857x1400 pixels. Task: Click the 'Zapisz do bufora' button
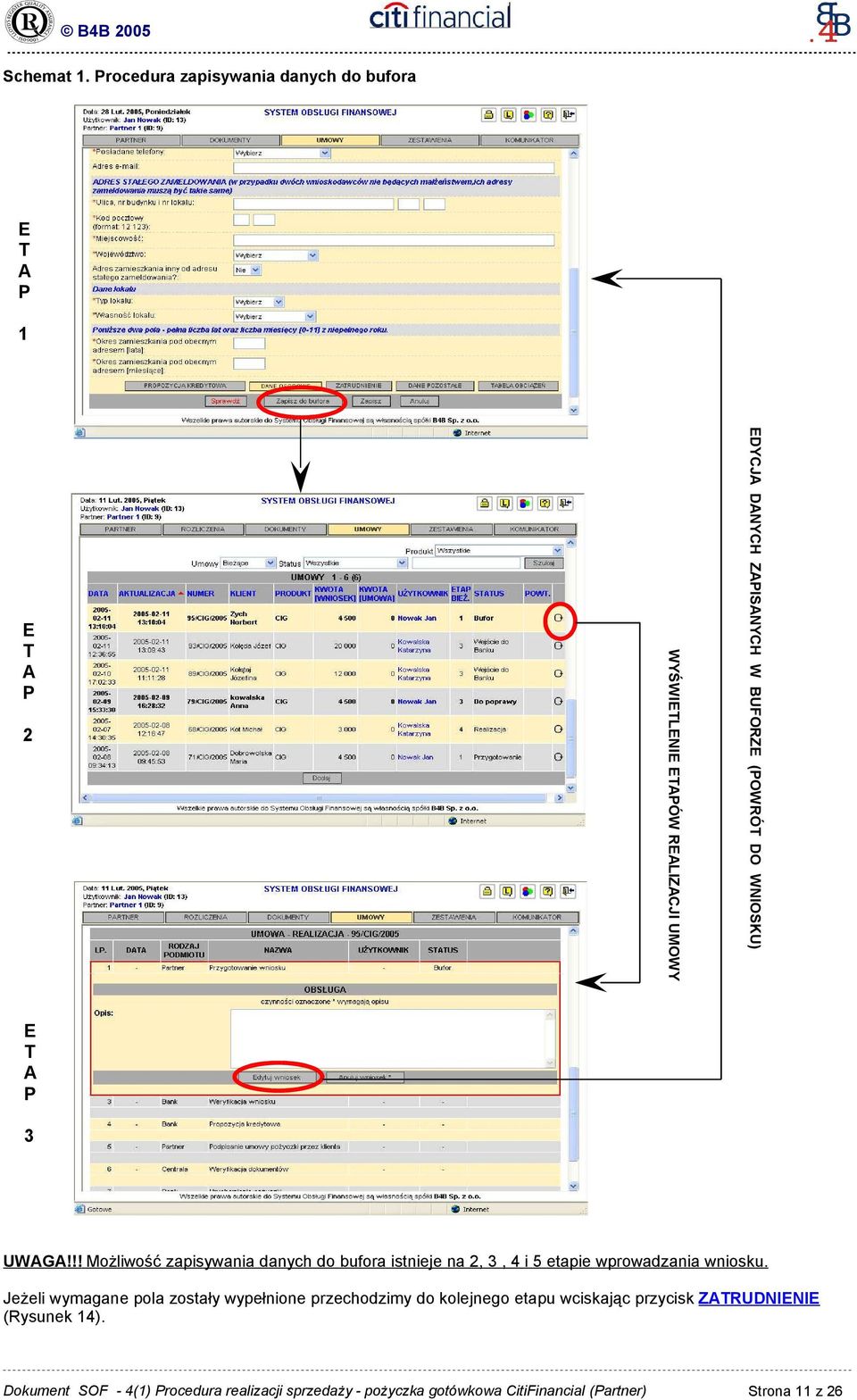coord(303,402)
